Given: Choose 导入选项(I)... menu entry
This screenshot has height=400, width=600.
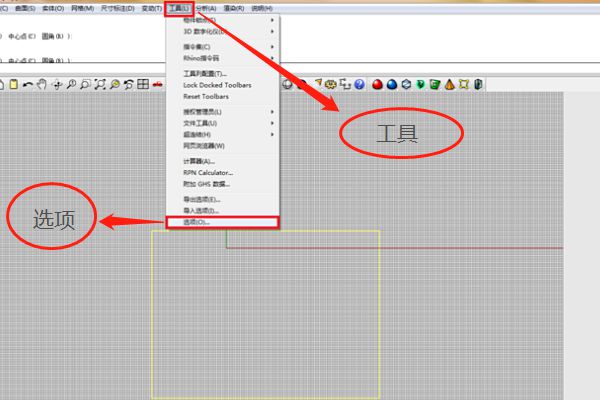Looking at the screenshot, I should click(222, 211).
